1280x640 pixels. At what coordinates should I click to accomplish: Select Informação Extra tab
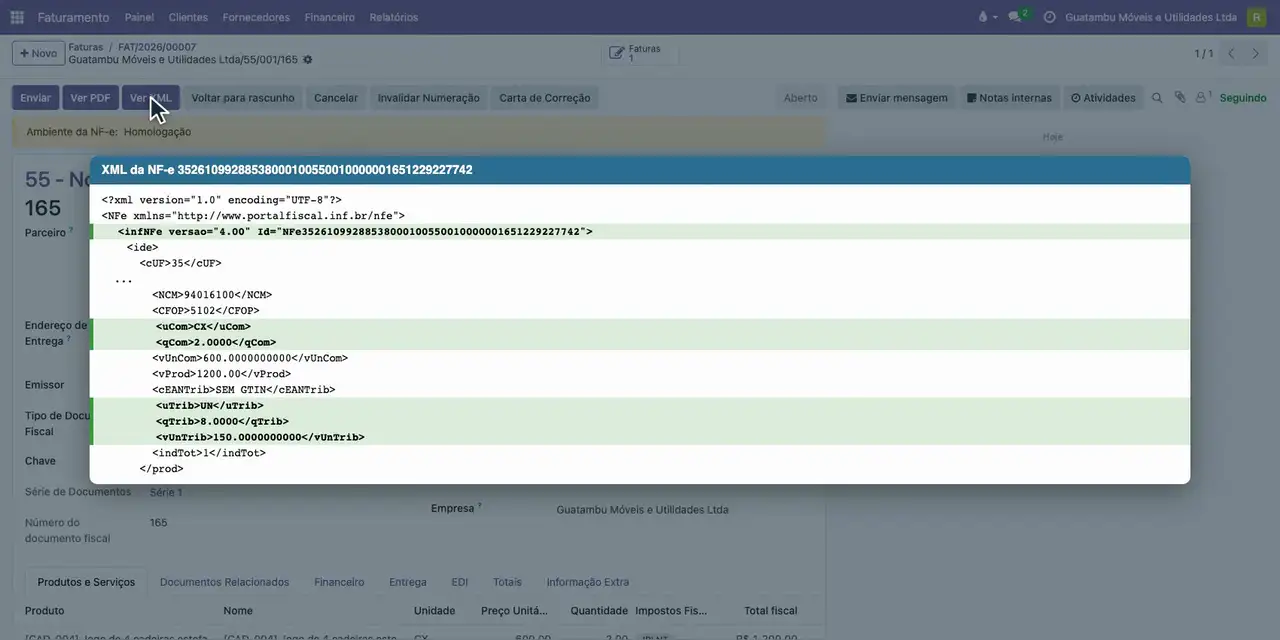pyautogui.click(x=588, y=582)
